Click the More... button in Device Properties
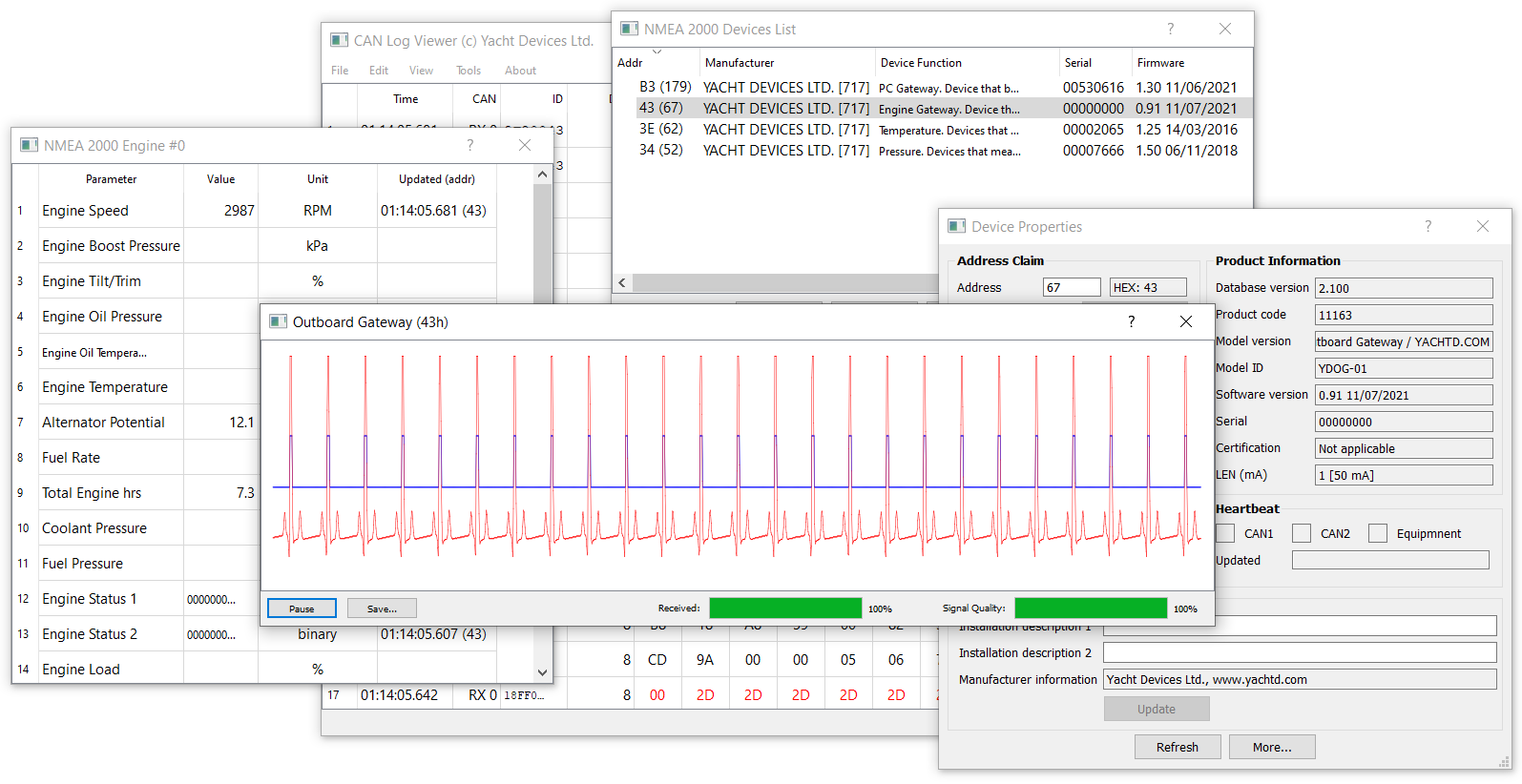1522x784 pixels. point(1272,747)
